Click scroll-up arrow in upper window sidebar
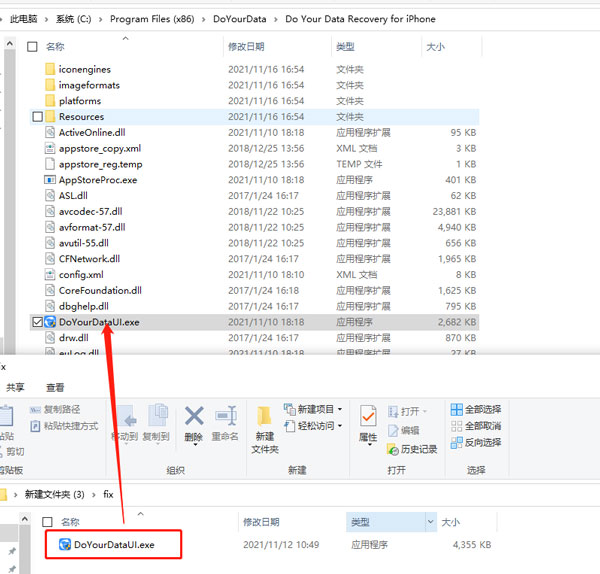This screenshot has height=574, width=600. coord(10,44)
